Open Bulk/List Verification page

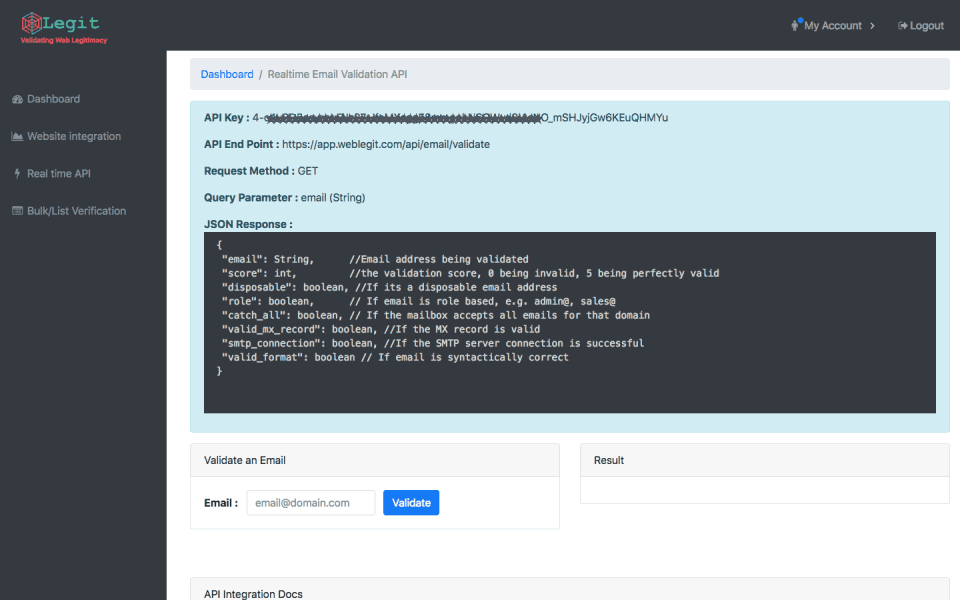(77, 211)
